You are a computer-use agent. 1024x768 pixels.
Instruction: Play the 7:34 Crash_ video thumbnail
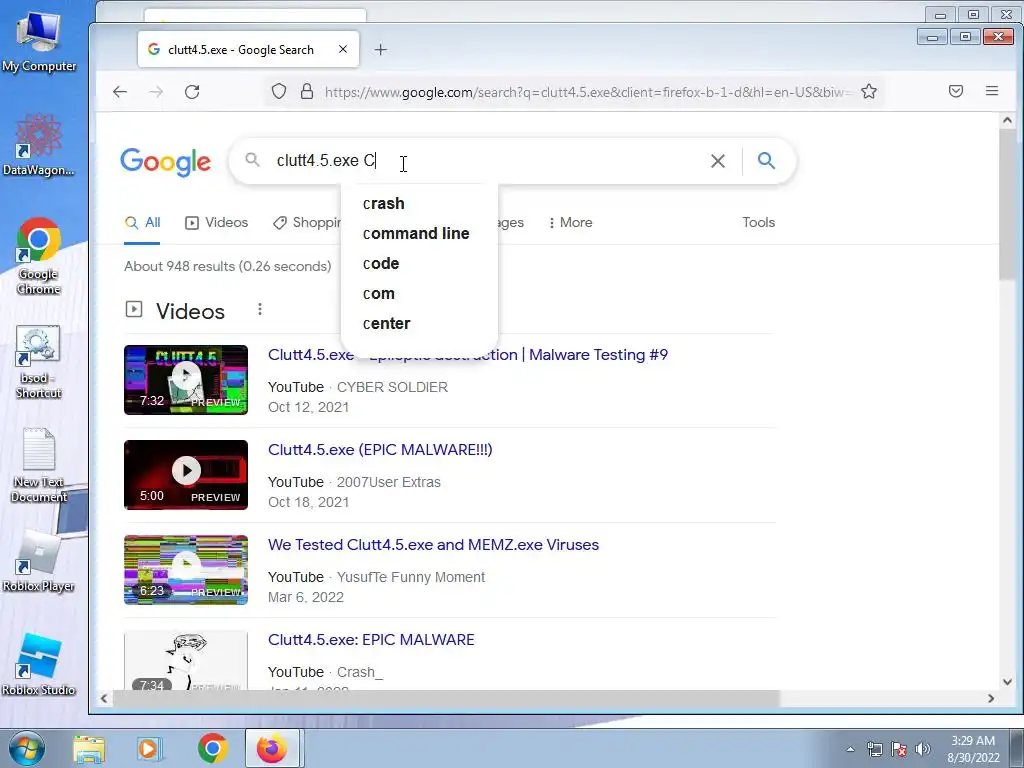186,660
